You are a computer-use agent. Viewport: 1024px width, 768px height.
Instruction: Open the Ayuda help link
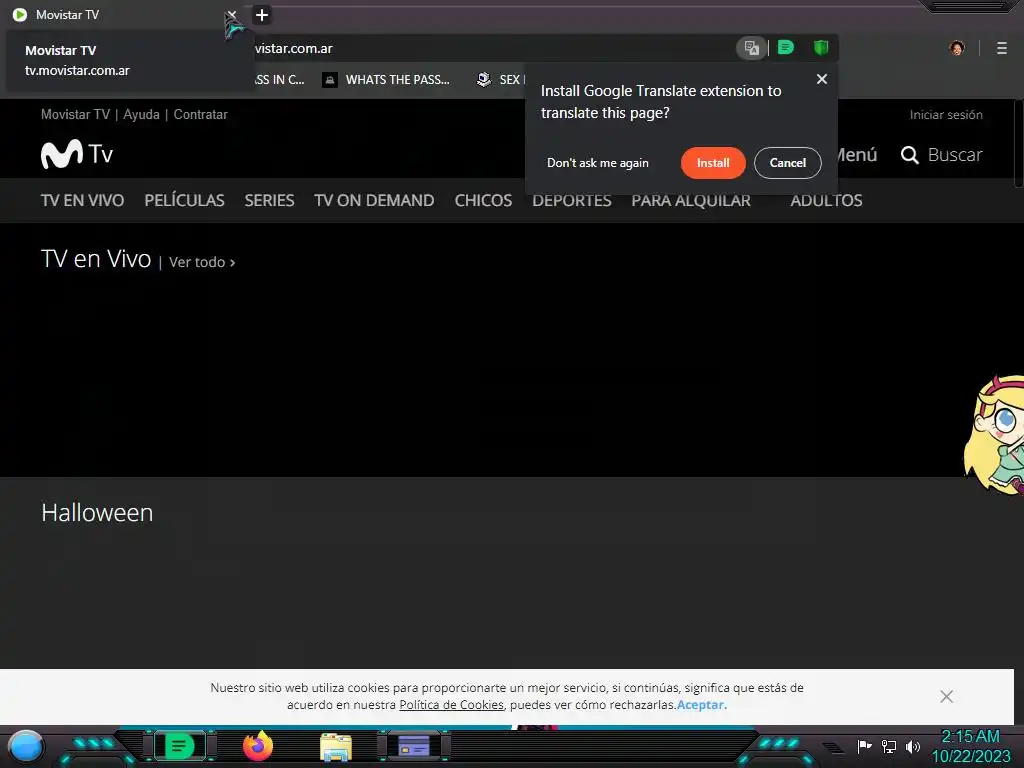pos(141,114)
